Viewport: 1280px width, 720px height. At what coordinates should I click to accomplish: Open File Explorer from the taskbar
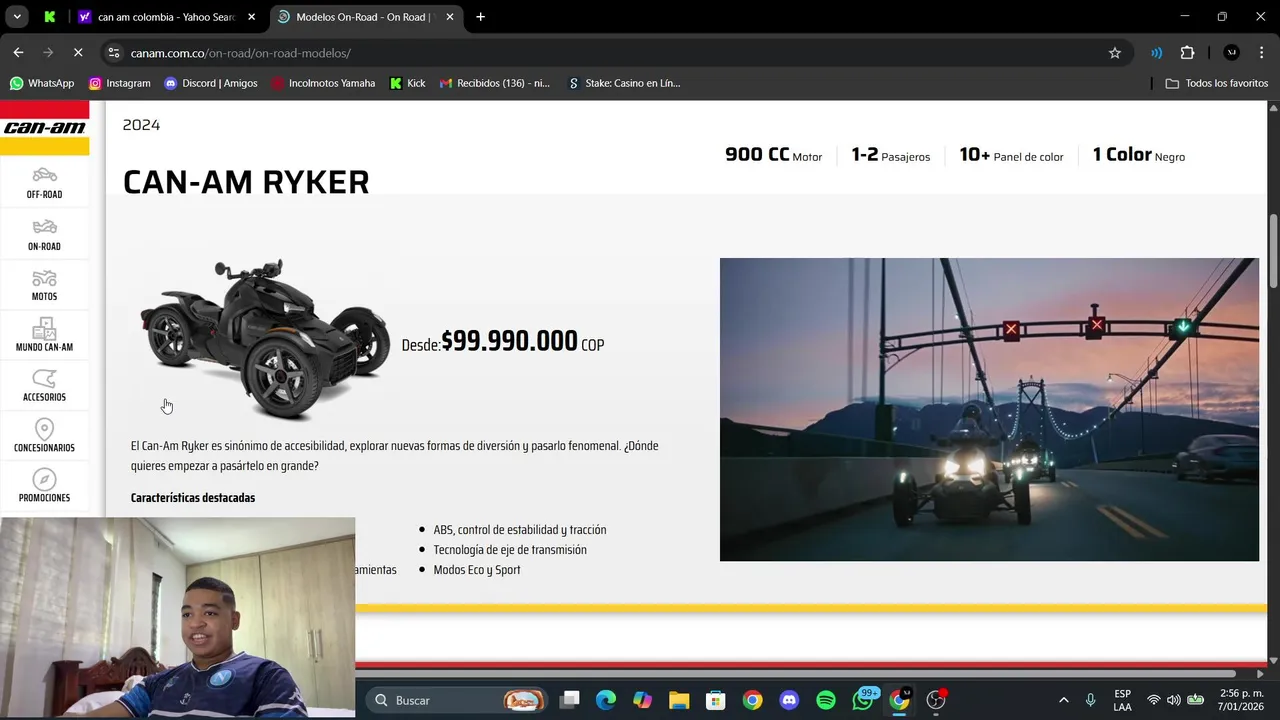pyautogui.click(x=679, y=700)
